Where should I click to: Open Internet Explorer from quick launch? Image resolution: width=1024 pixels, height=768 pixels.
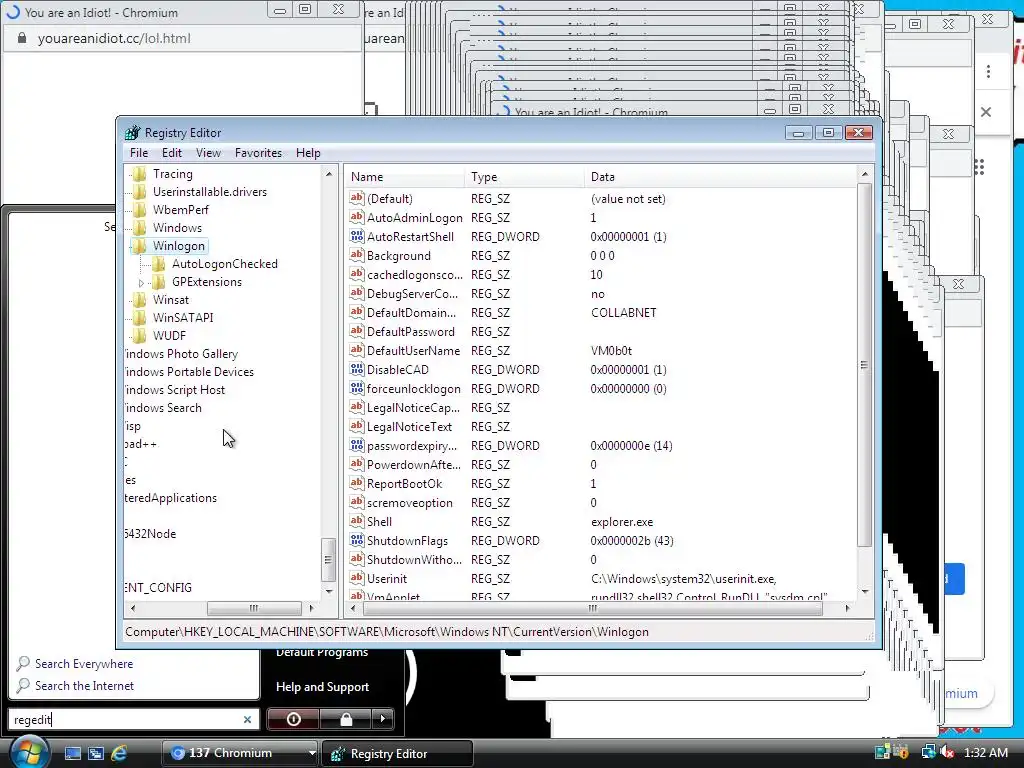click(120, 753)
